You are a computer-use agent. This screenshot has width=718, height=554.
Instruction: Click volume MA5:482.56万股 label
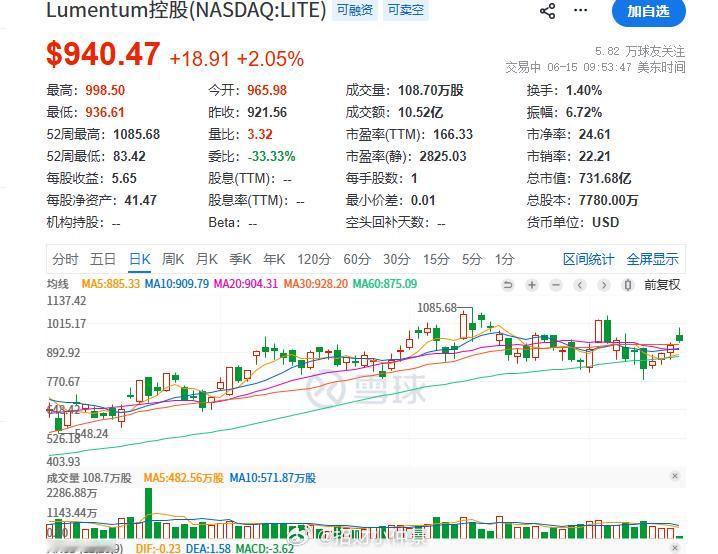click(183, 478)
